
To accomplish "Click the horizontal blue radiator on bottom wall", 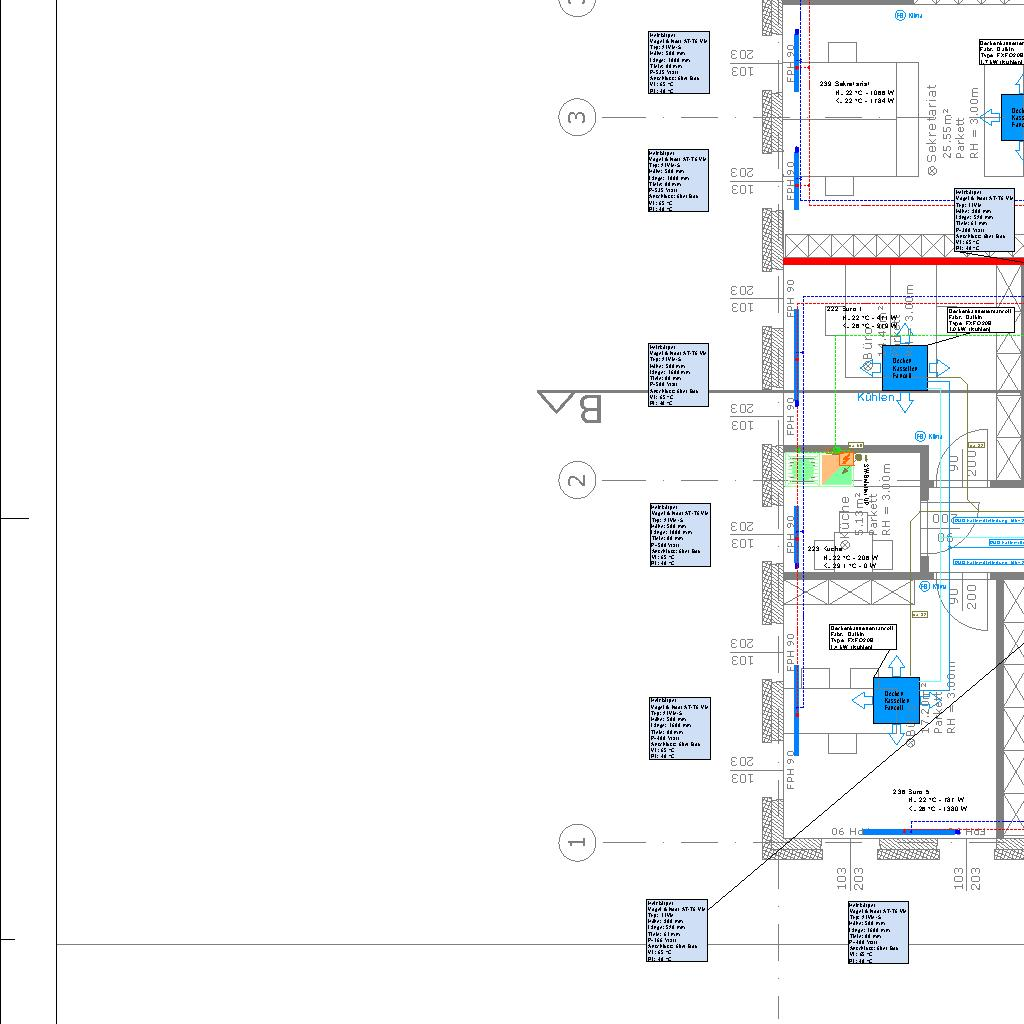I will pos(910,831).
